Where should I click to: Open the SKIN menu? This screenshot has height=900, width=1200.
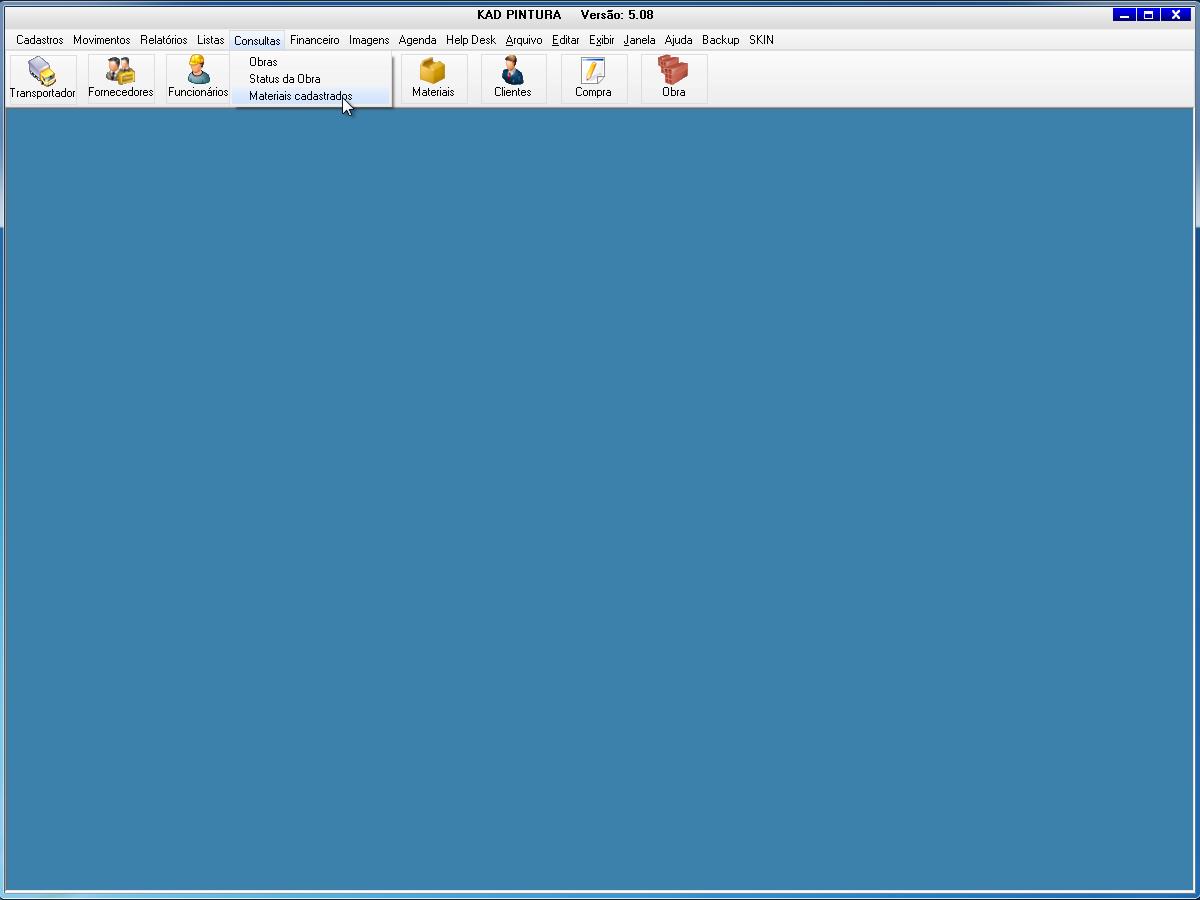(761, 40)
